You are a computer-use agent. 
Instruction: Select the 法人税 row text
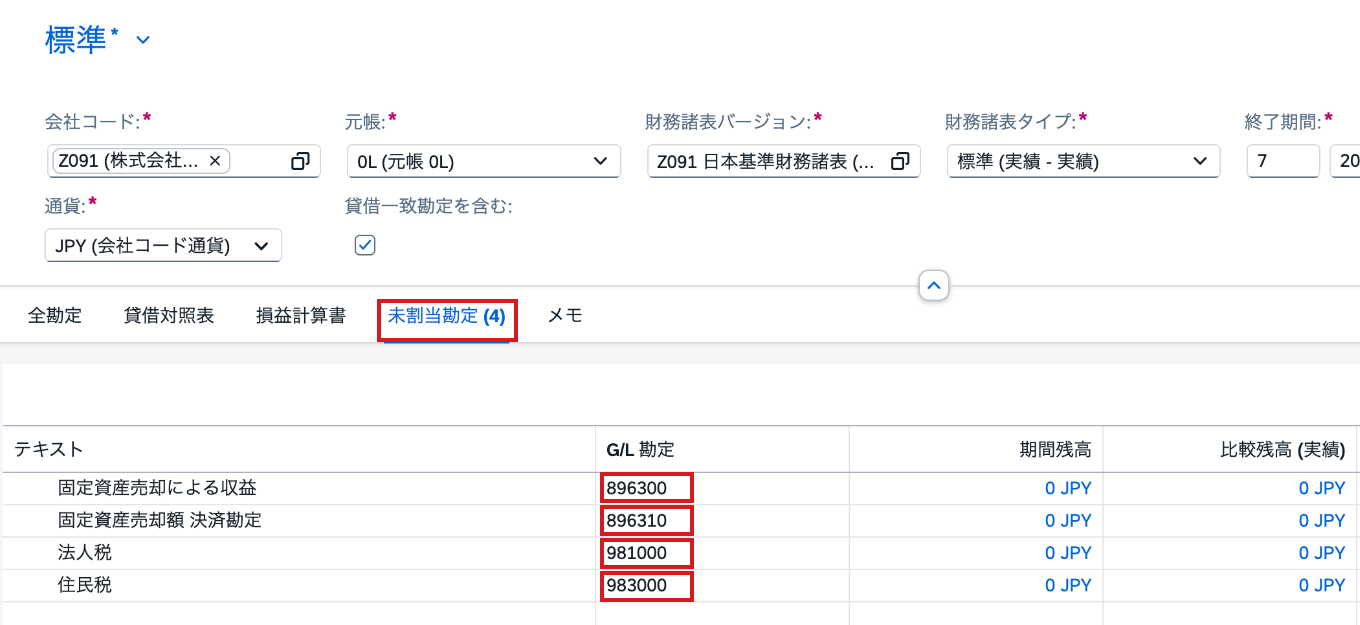[85, 552]
